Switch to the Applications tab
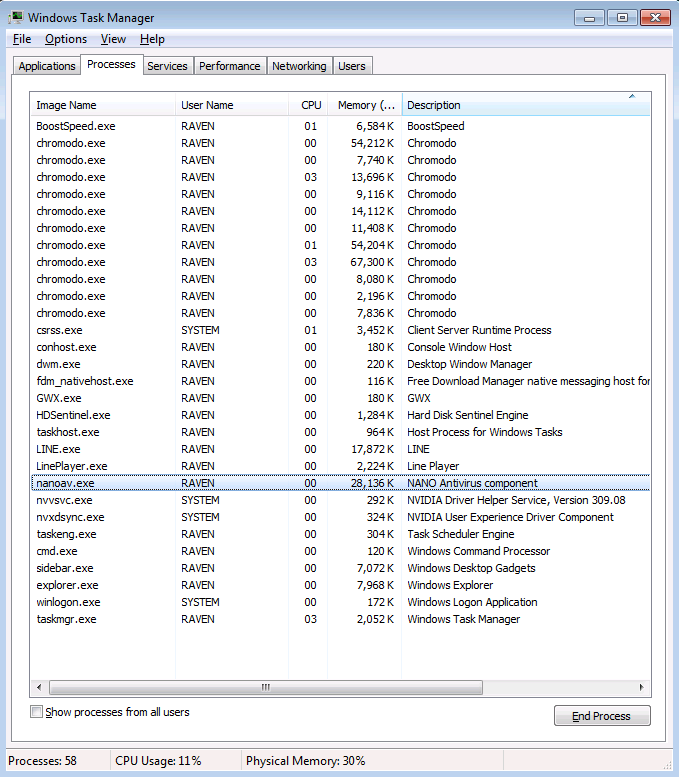The height and width of the screenshot is (777, 679). pos(47,66)
